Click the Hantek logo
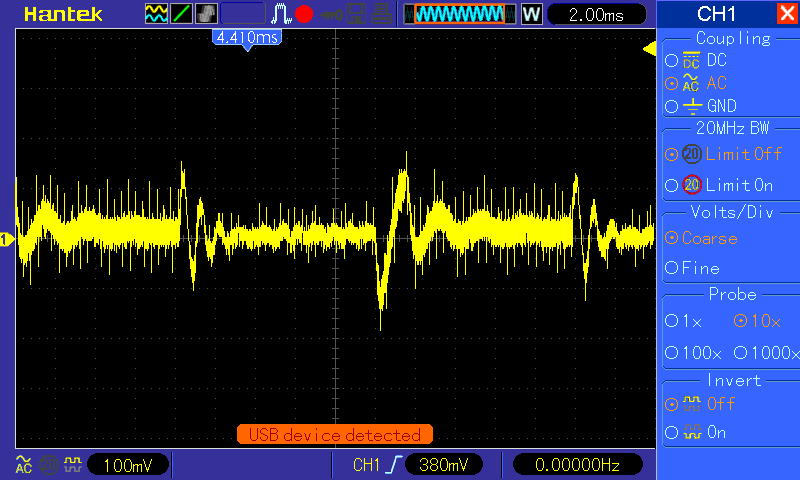This screenshot has width=800, height=480. click(63, 14)
